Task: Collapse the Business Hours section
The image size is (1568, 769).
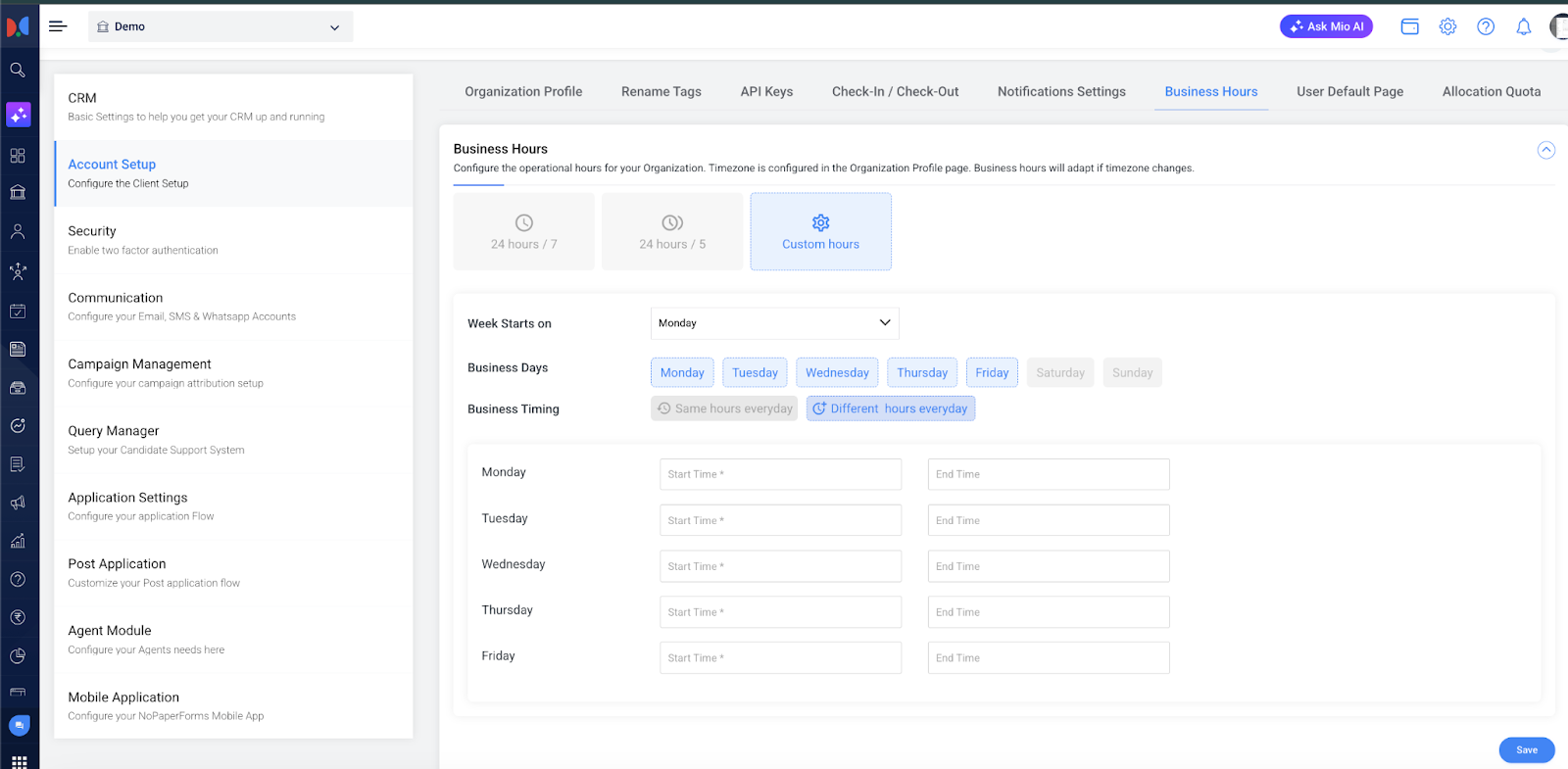Action: click(x=1545, y=150)
